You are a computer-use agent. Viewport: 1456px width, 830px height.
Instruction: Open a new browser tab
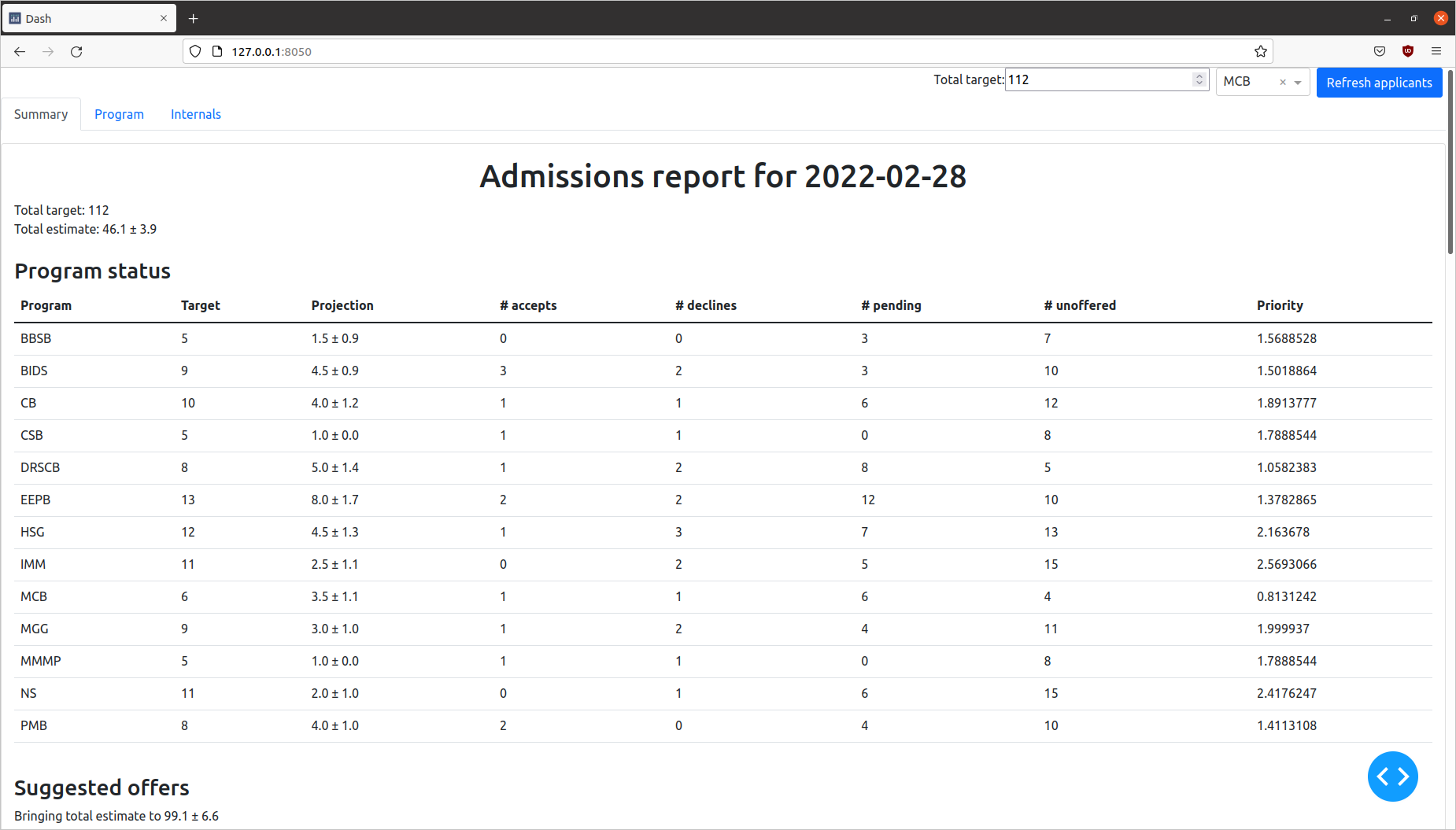194,17
